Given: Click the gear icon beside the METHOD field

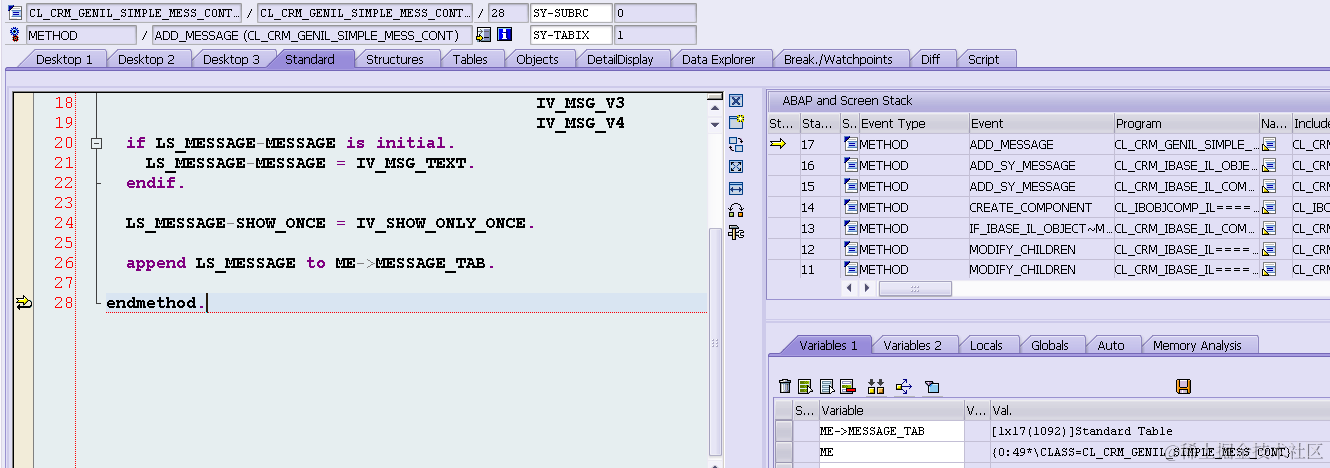Looking at the screenshot, I should pyautogui.click(x=14, y=35).
